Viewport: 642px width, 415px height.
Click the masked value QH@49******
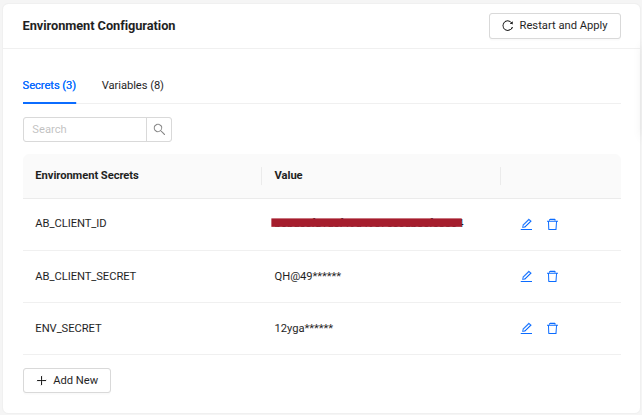(x=308, y=276)
